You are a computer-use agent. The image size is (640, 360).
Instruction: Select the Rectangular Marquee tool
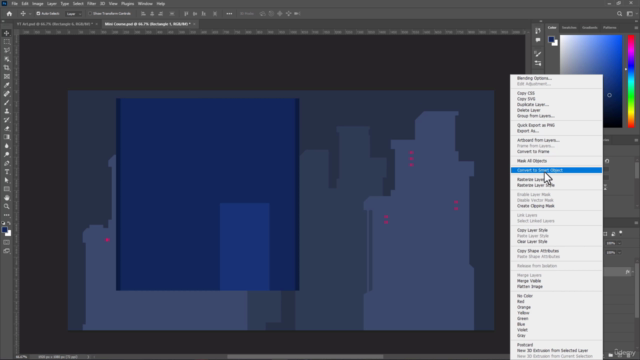pos(7,42)
